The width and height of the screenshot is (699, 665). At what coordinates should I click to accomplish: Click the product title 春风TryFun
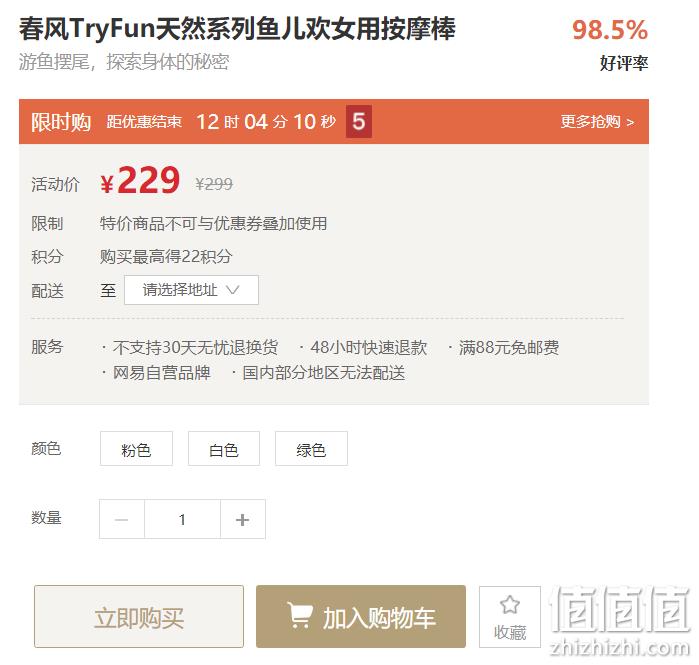point(237,29)
